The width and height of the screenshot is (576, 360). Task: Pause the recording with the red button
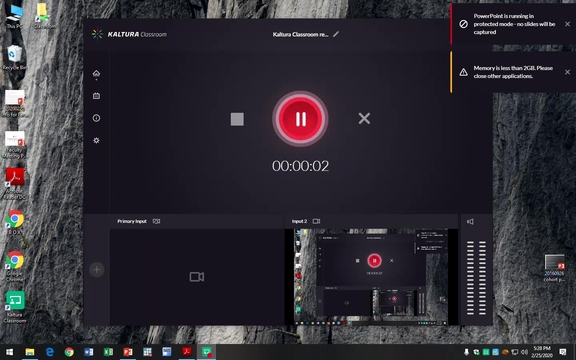pos(300,119)
